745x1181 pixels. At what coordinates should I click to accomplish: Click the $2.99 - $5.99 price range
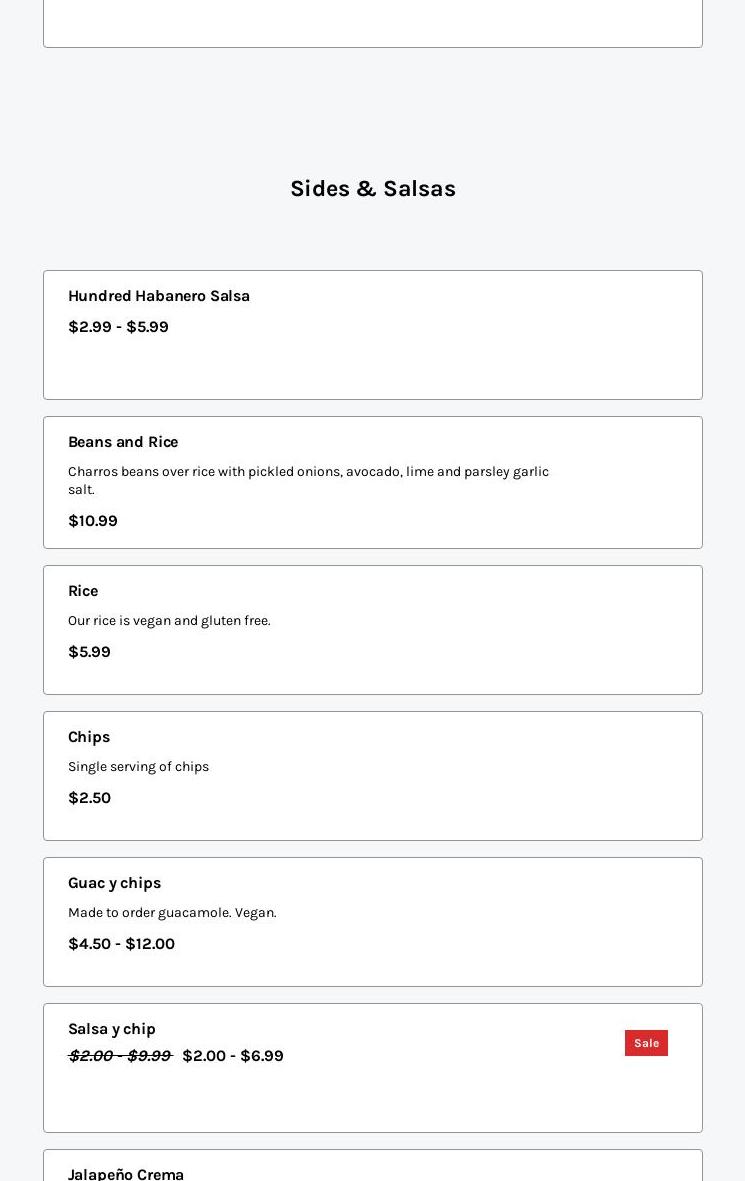click(118, 327)
